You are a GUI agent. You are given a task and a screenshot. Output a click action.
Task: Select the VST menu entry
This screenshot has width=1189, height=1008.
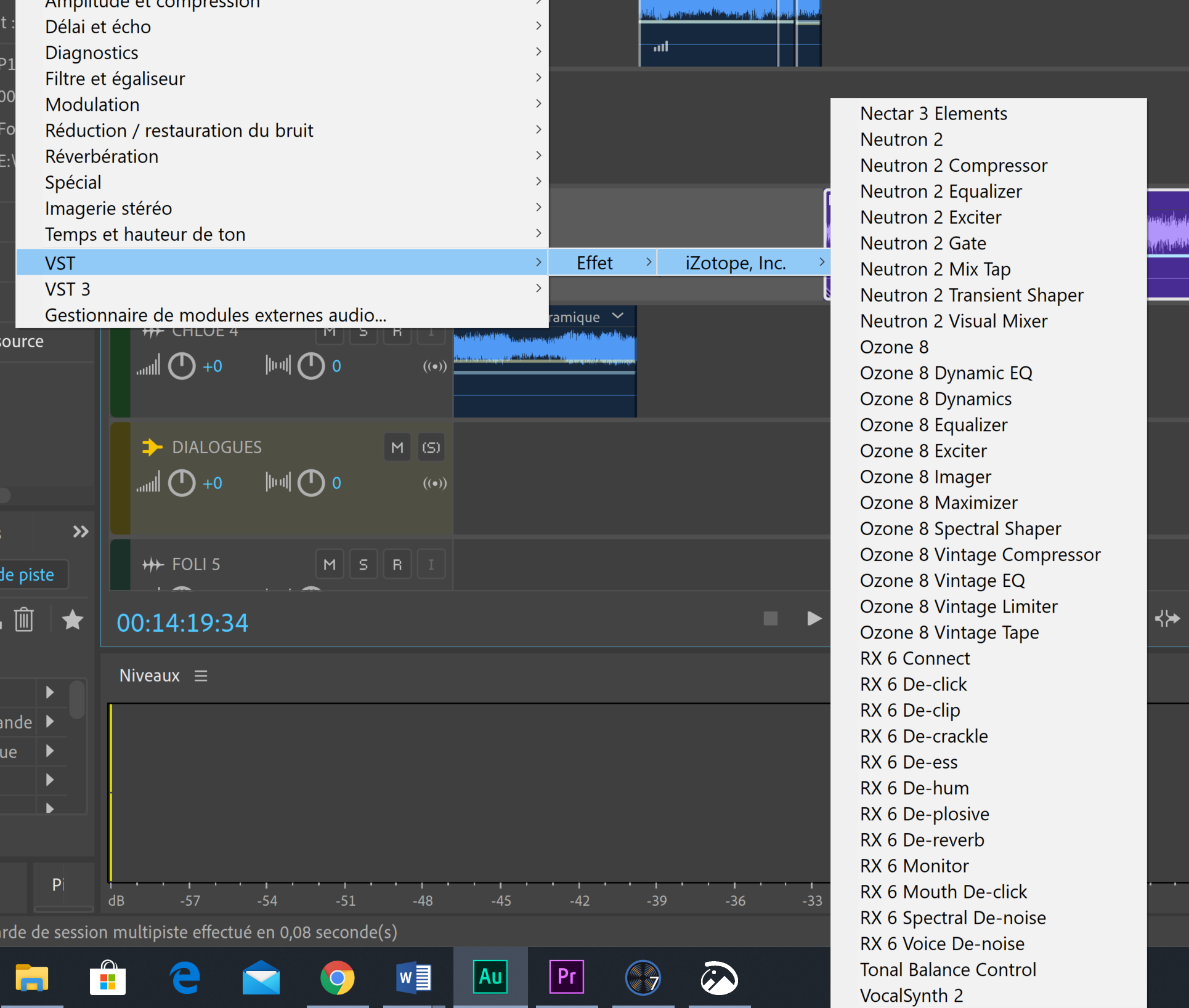(282, 263)
